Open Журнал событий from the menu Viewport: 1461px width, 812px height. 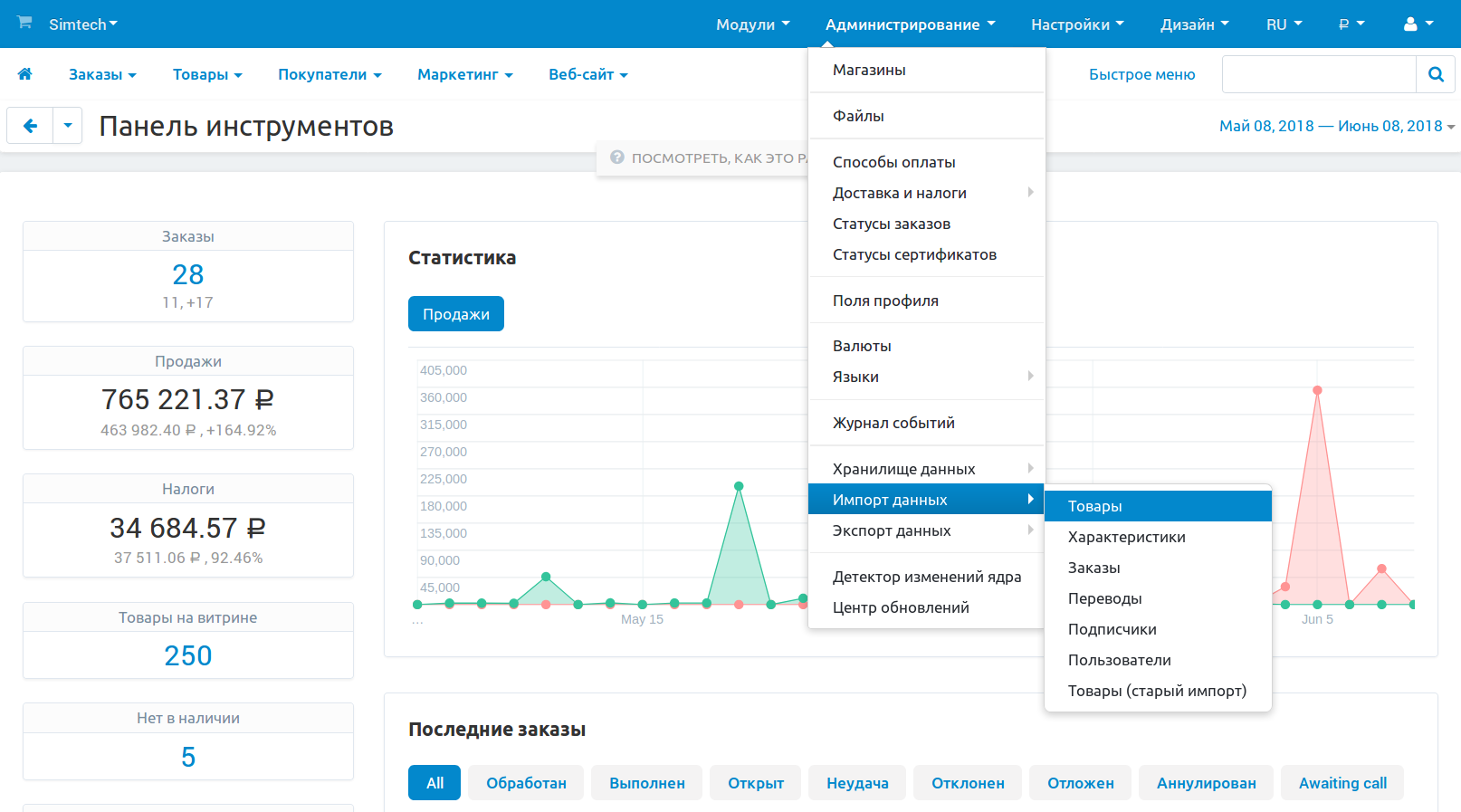tap(893, 423)
